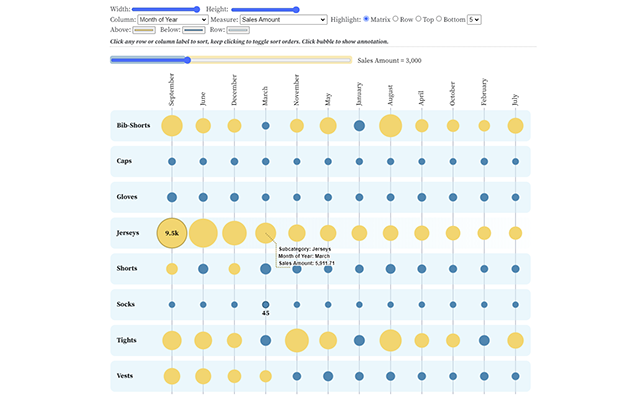640x400 pixels.
Task: Click the Socks March bubble labeled 45
Action: coord(266,304)
